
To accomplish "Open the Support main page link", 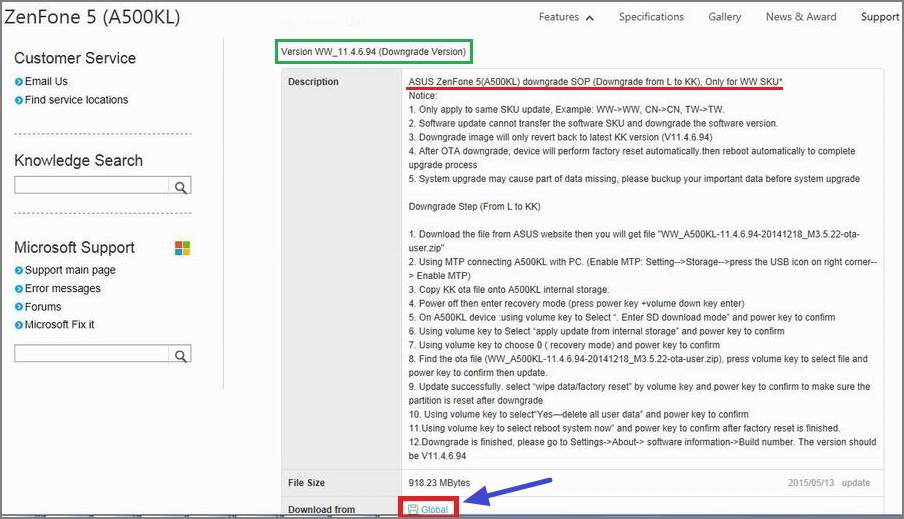I will [x=70, y=270].
